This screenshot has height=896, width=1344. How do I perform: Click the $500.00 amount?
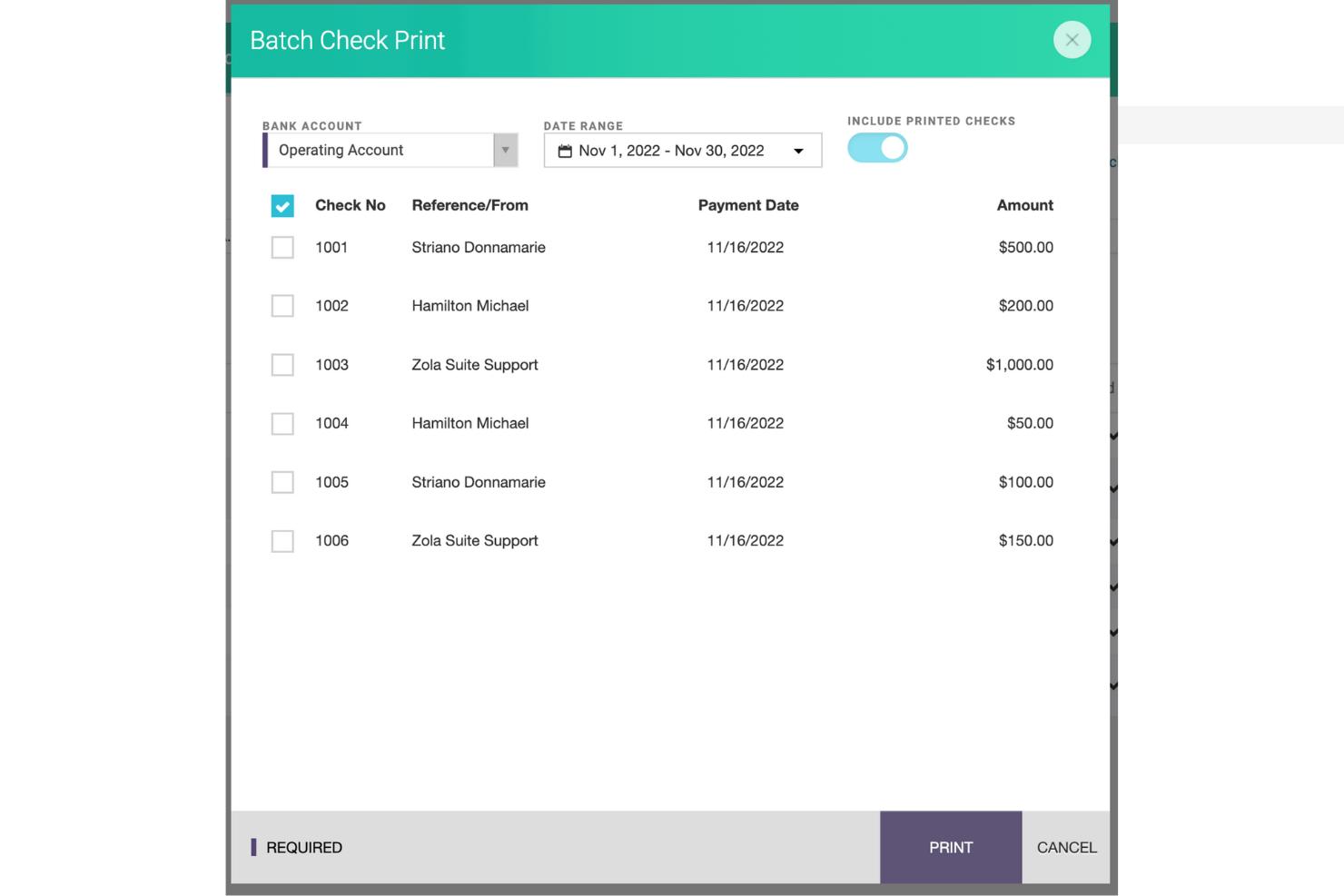coord(1025,247)
